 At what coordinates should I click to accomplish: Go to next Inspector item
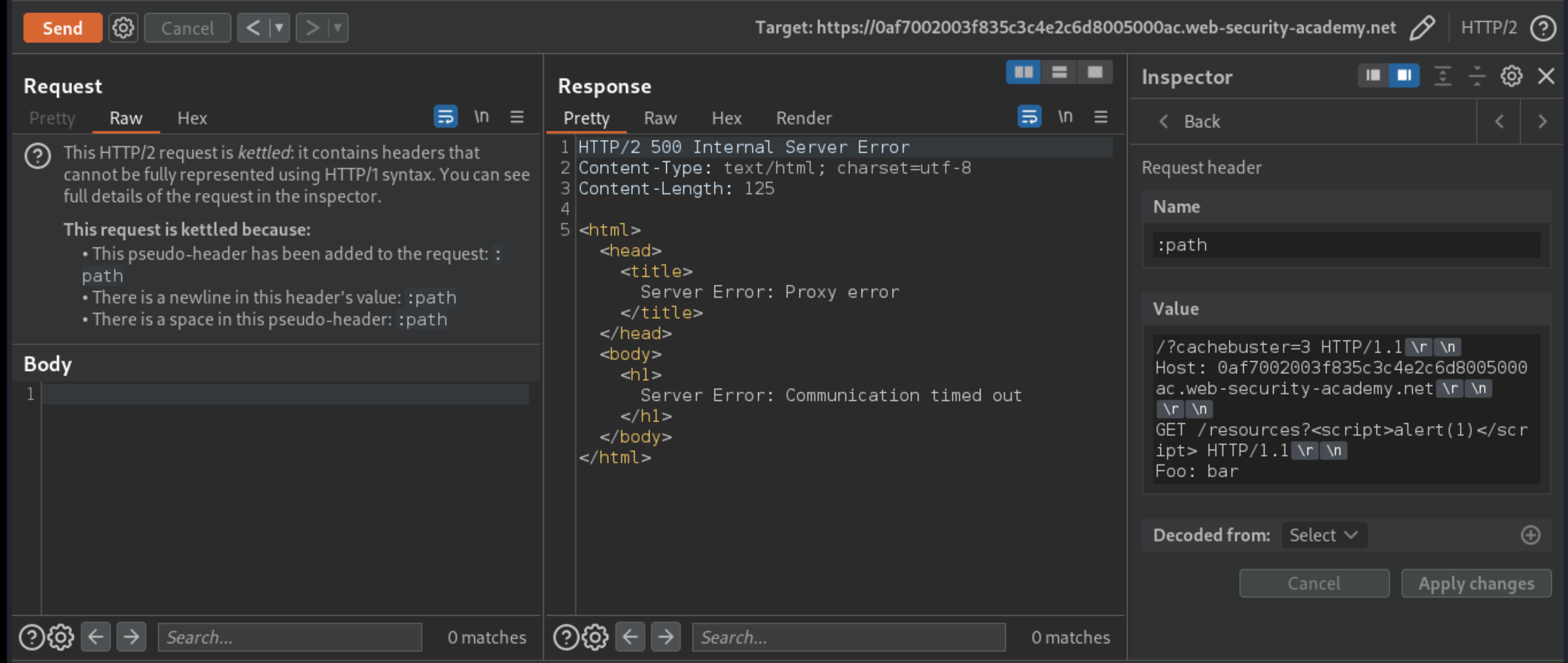coord(1542,122)
